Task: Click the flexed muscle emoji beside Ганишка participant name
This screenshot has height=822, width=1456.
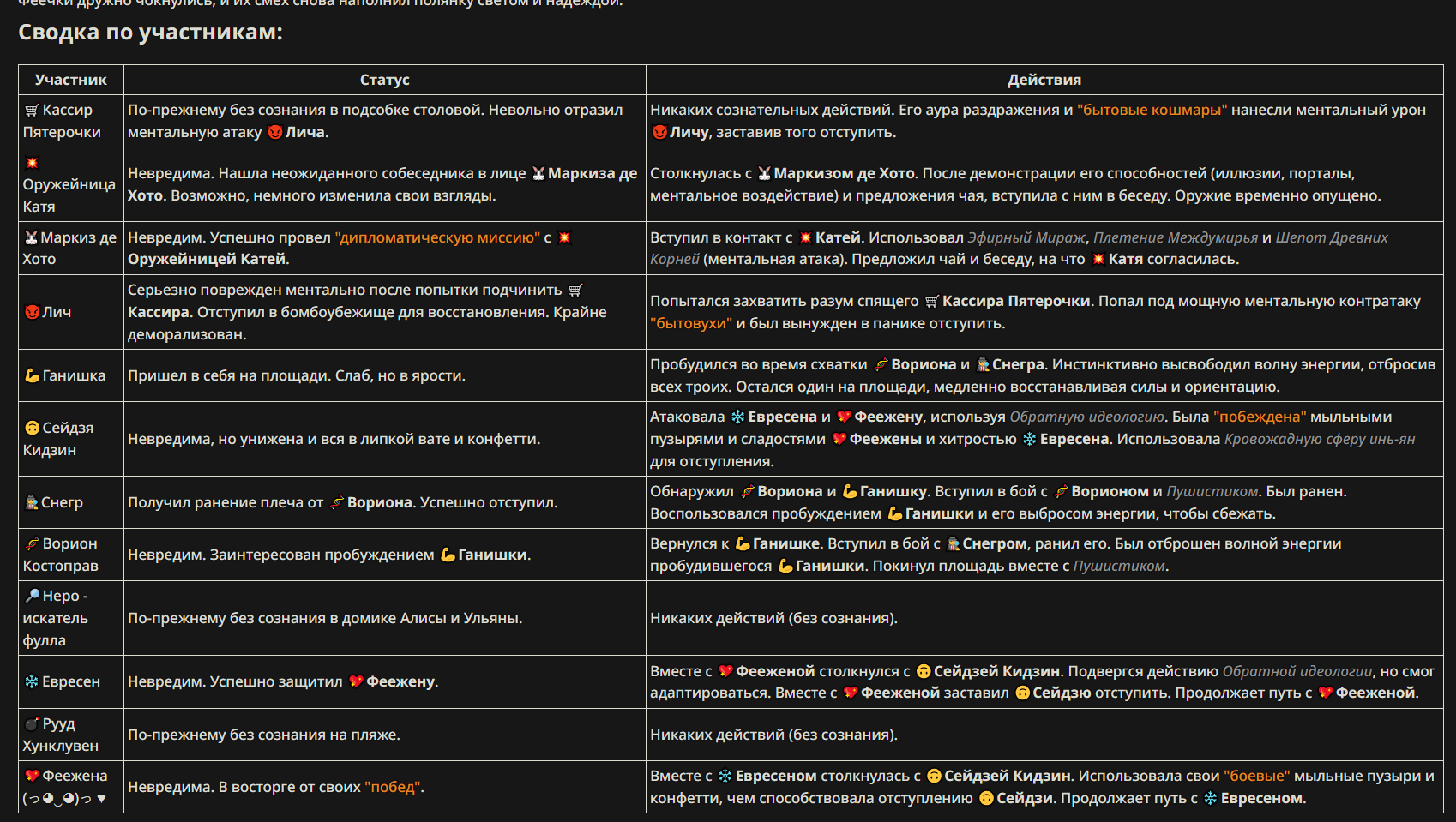Action: [32, 375]
